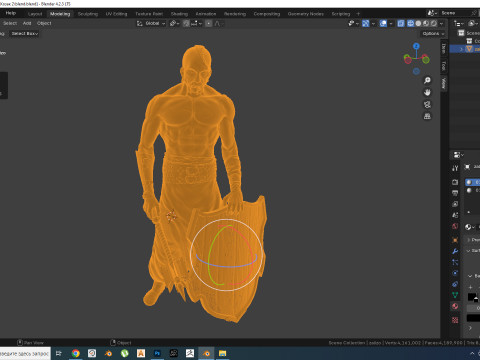
Task: Open the View Layer properties tab
Action: (455, 204)
